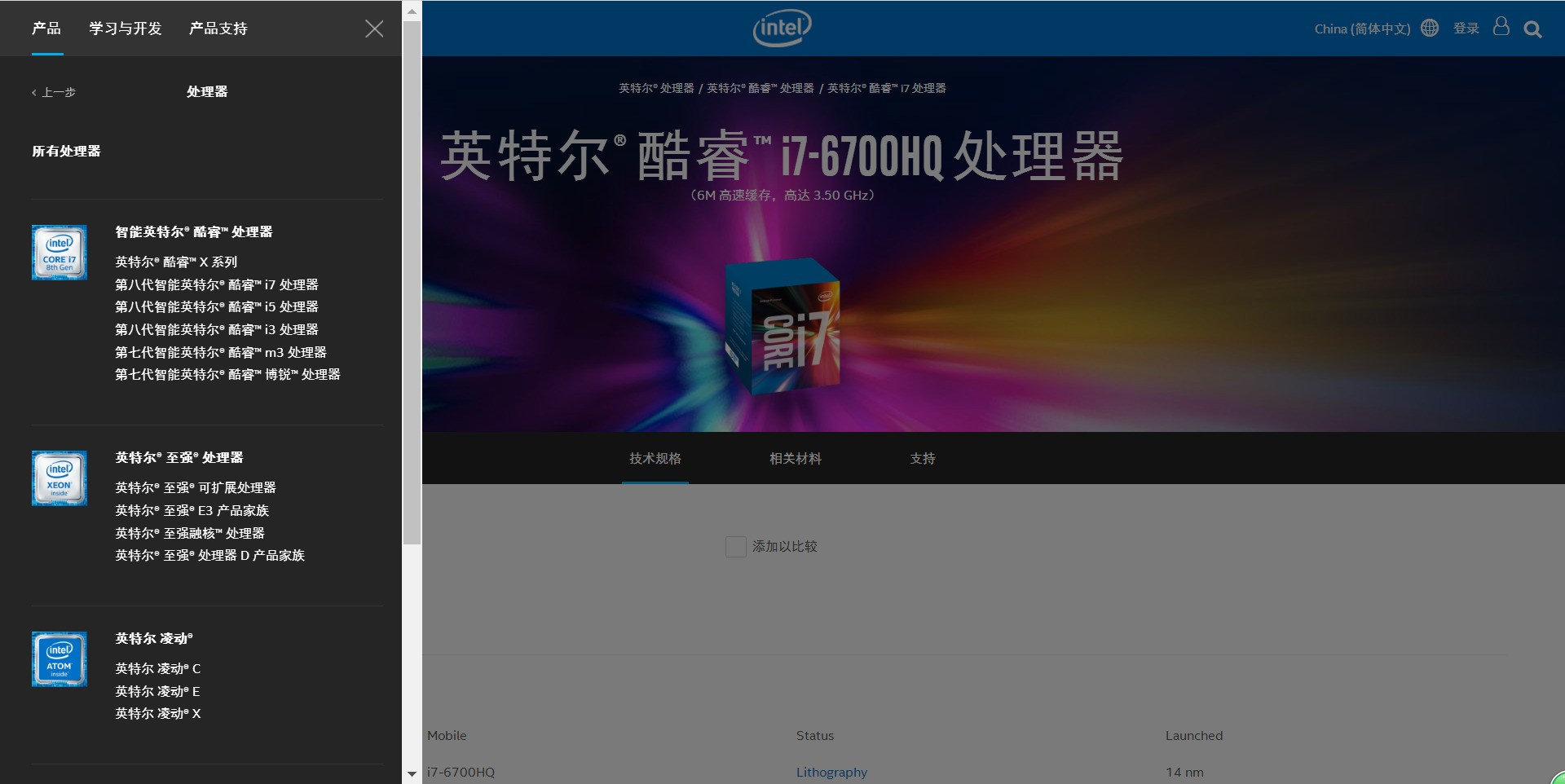Open 智能英特尔 酷睿 处理器 heading
This screenshot has height=784, width=1565.
click(x=194, y=232)
